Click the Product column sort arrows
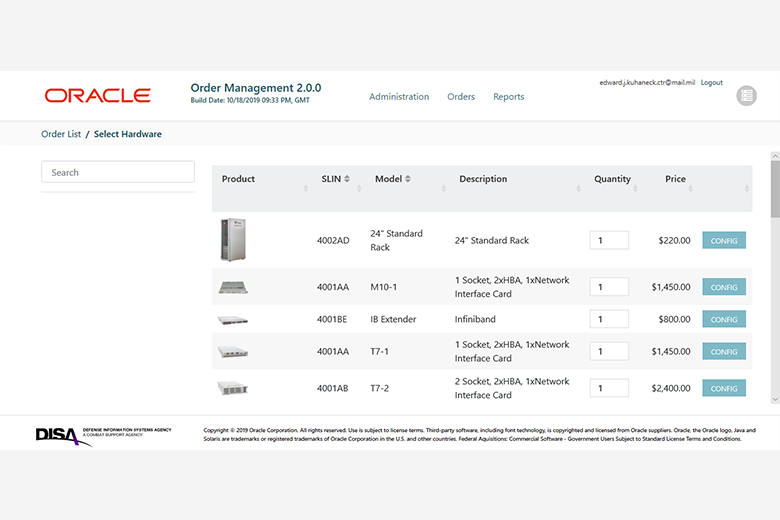The width and height of the screenshot is (780, 520). pyautogui.click(x=305, y=189)
